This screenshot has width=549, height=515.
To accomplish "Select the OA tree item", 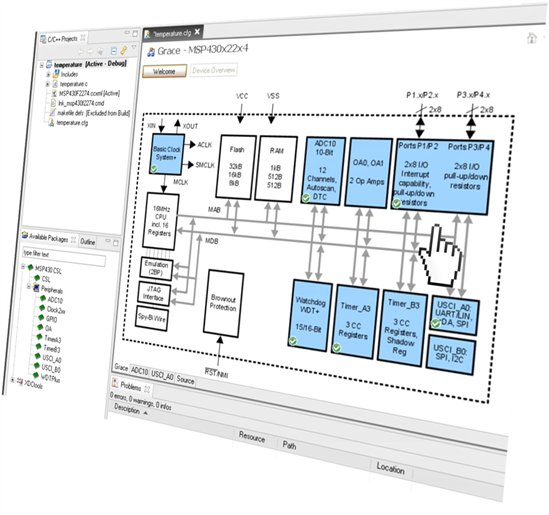I will tap(49, 328).
